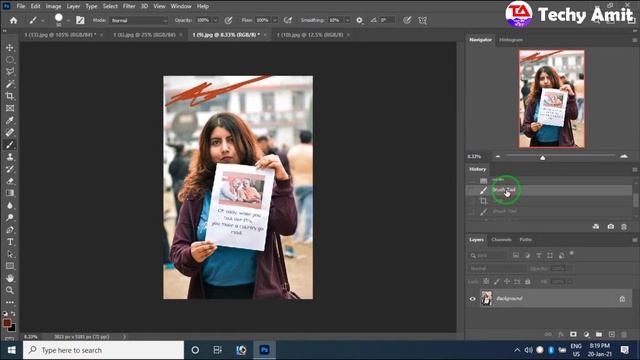Open layer blend mode Normal dropdown

(497, 269)
